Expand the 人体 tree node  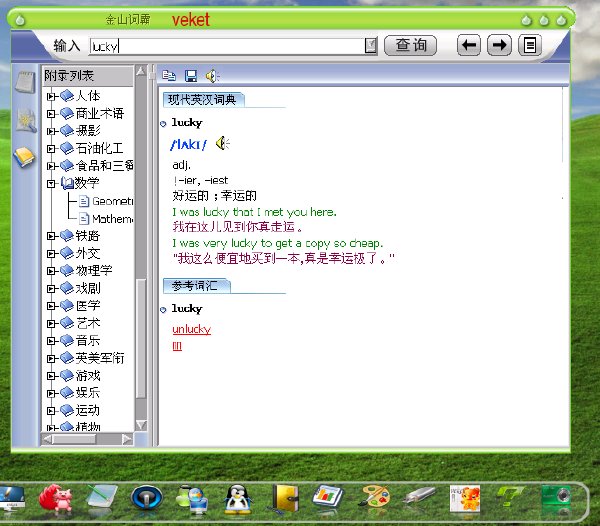[x=51, y=96]
